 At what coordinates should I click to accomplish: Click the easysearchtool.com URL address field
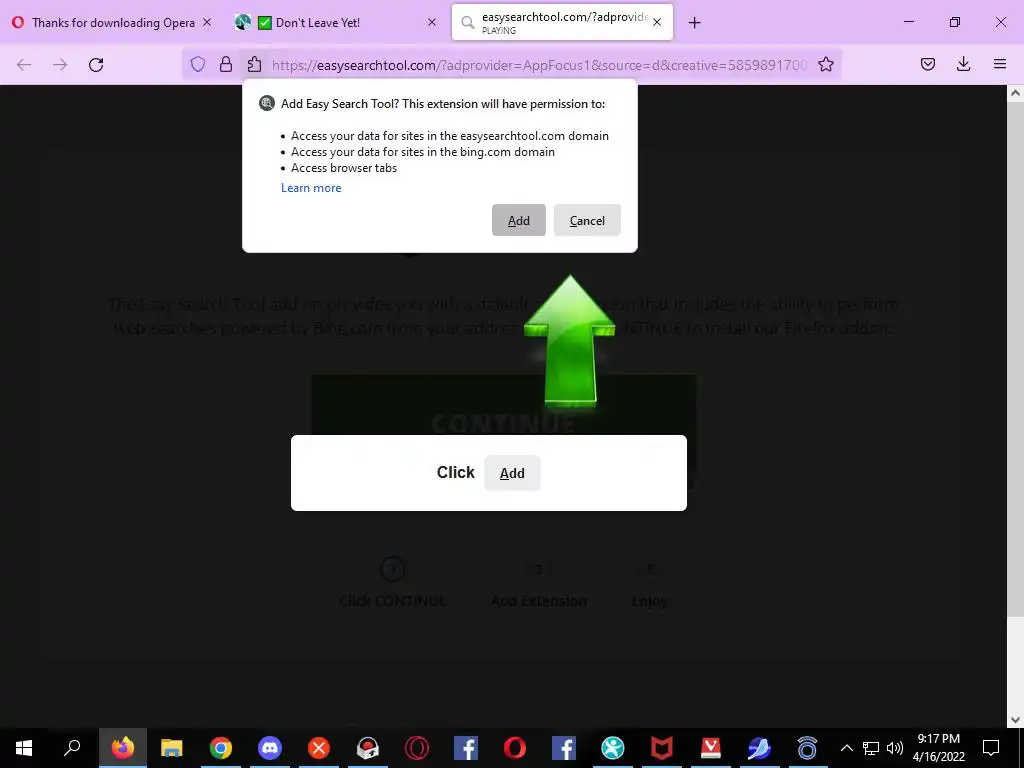539,65
